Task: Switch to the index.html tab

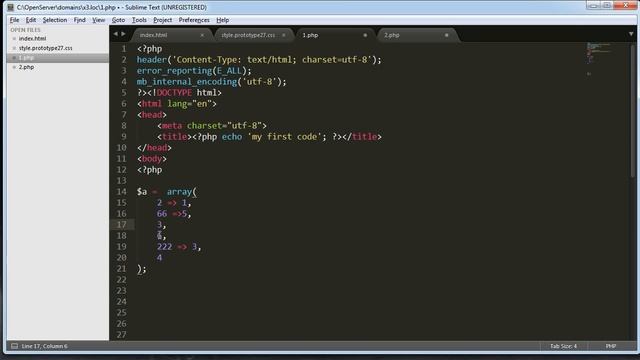Action: tap(171, 35)
